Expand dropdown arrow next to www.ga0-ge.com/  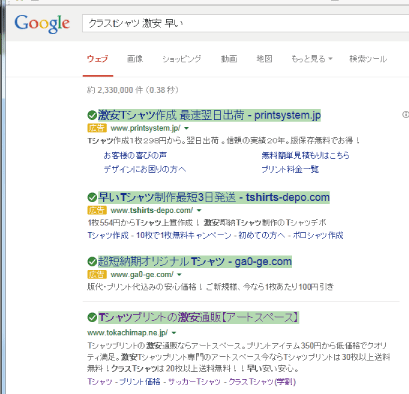click(x=179, y=275)
